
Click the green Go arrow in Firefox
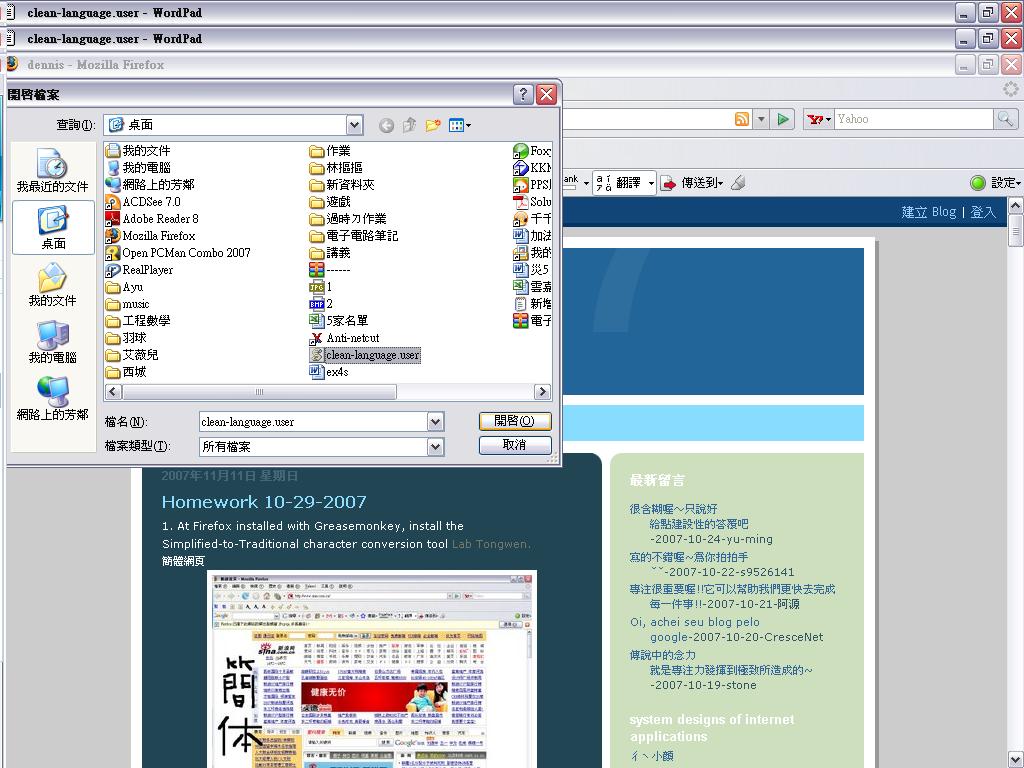tap(782, 119)
